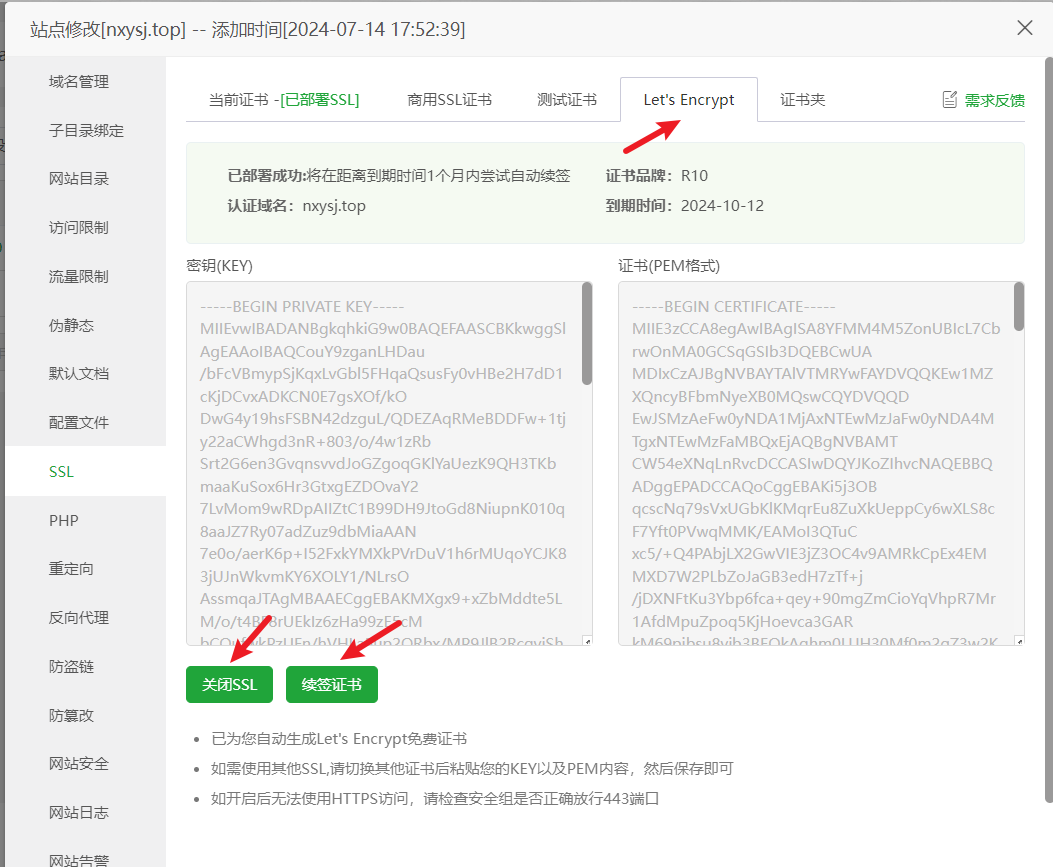Open 防篡改 section
This screenshot has width=1053, height=867.
coord(71,716)
